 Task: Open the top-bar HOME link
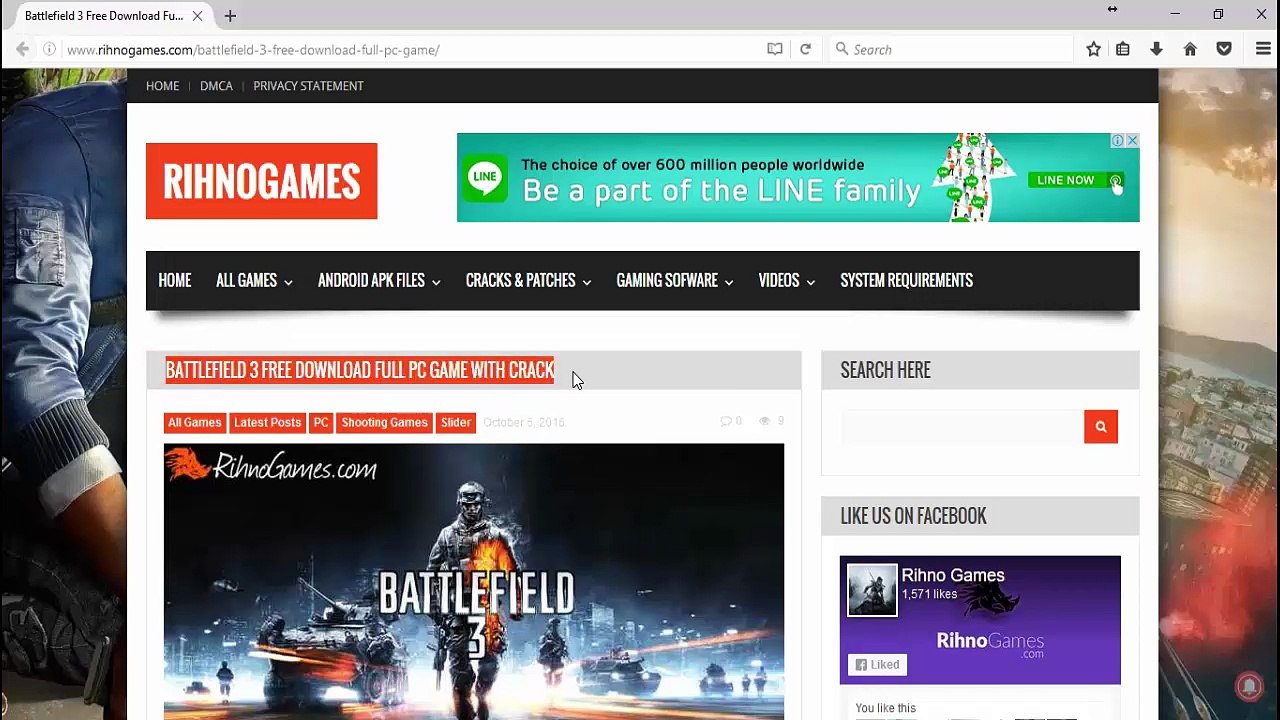162,86
